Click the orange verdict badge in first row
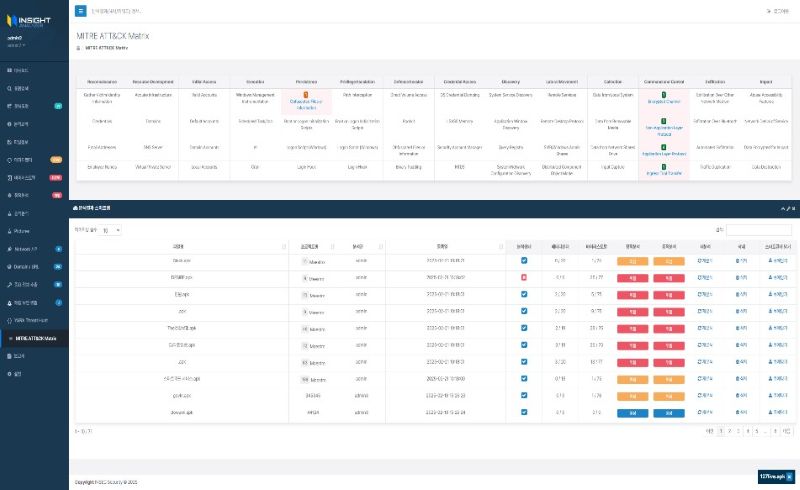 631,261
